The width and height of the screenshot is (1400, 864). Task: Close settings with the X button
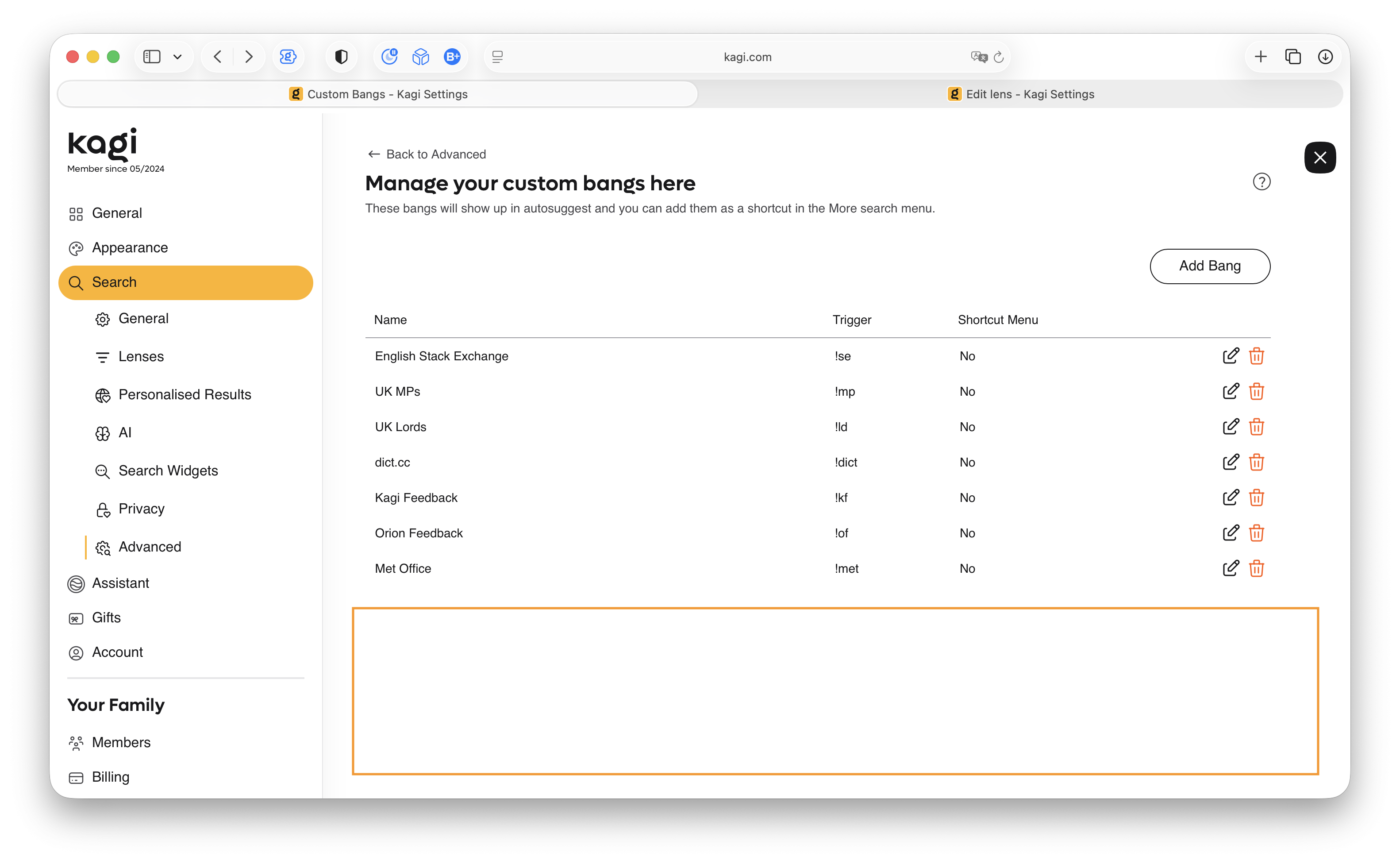(1319, 157)
